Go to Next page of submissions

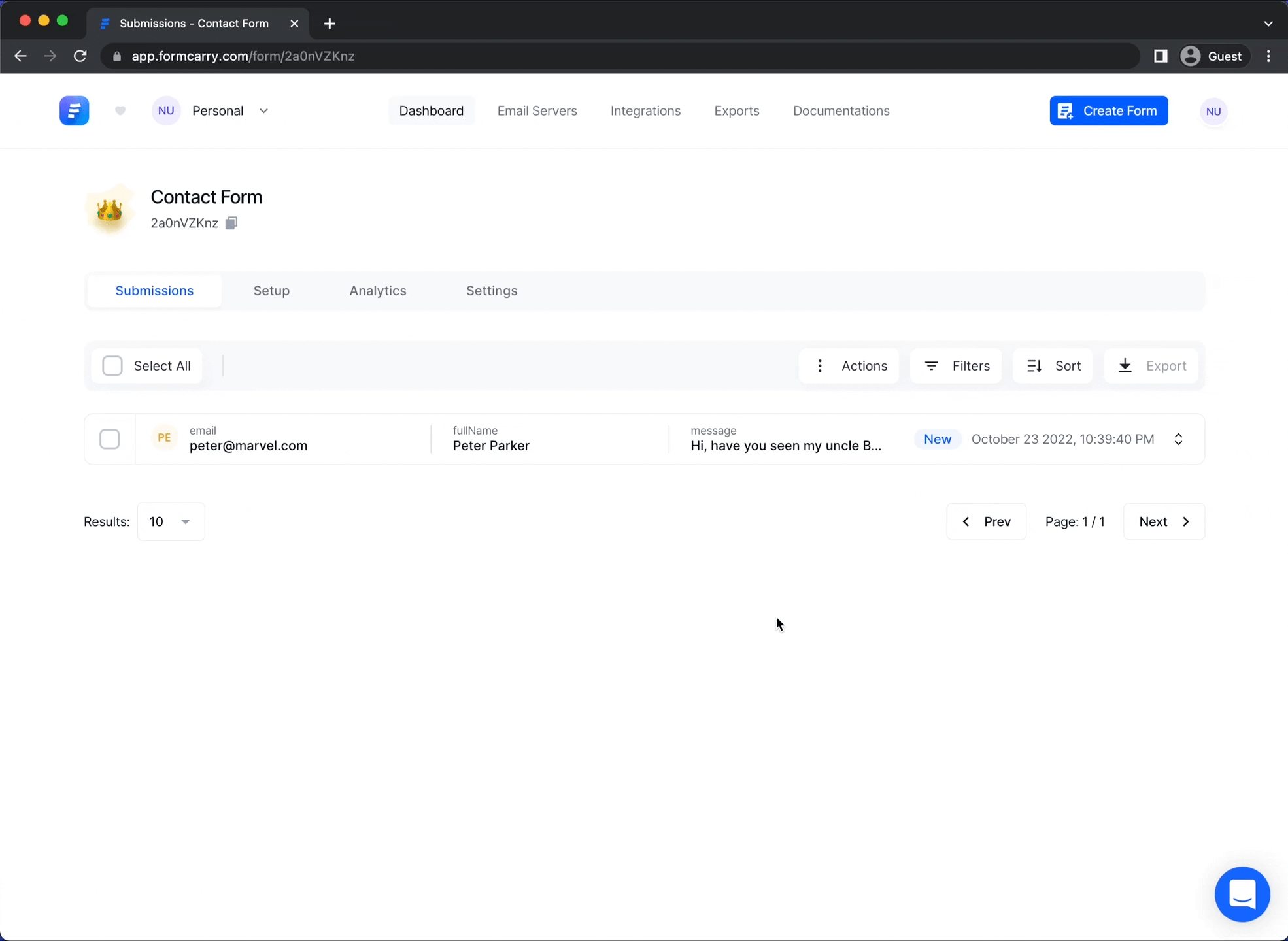[1164, 521]
